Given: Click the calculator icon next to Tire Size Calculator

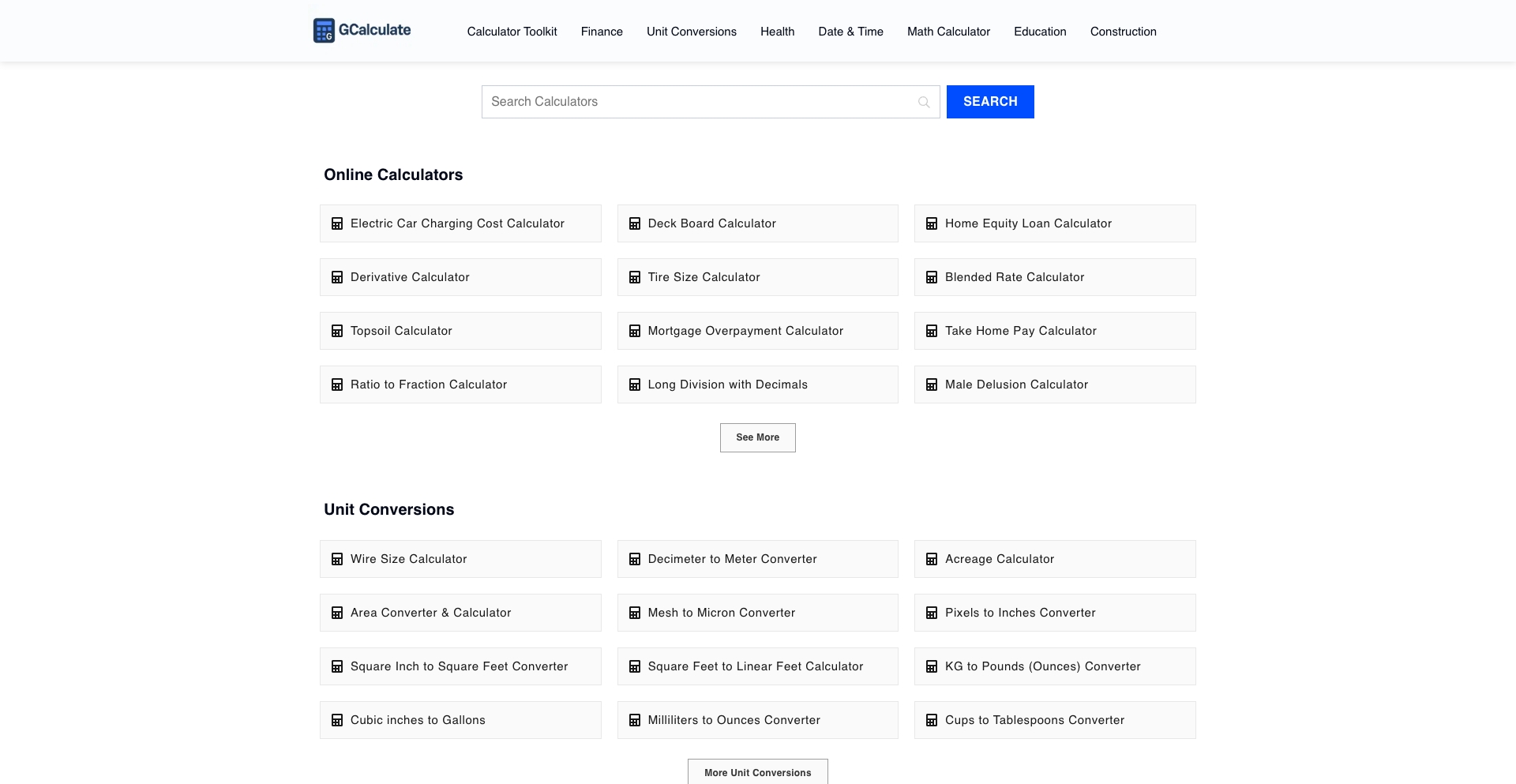Looking at the screenshot, I should 634,277.
